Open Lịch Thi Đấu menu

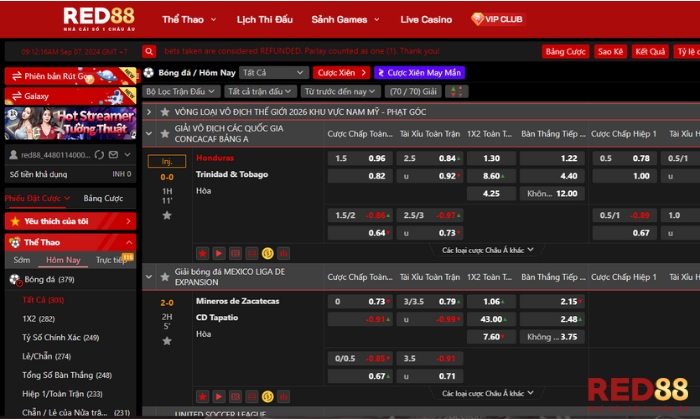265,20
